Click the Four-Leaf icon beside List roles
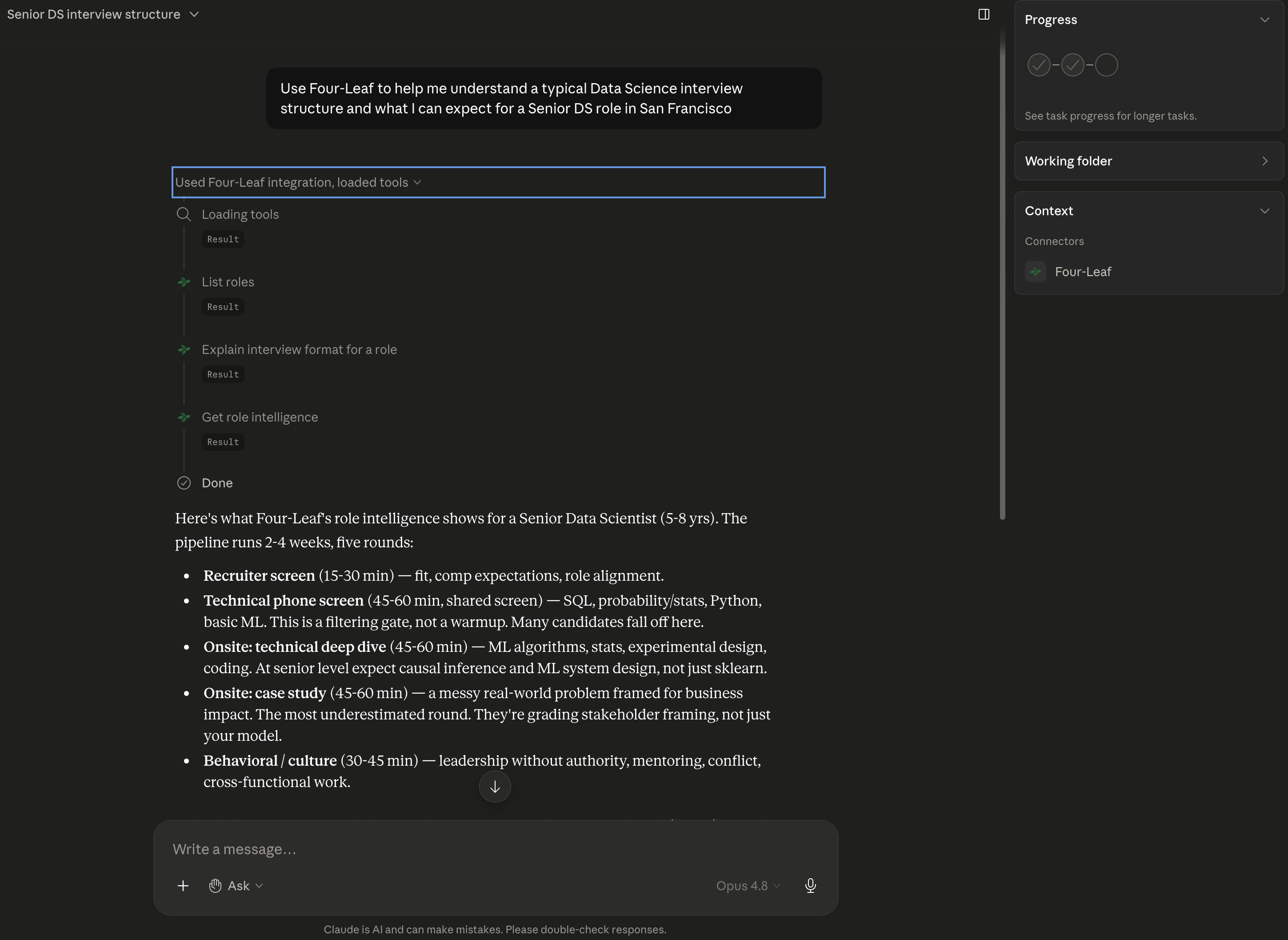Image resolution: width=1288 pixels, height=940 pixels. tap(184, 282)
